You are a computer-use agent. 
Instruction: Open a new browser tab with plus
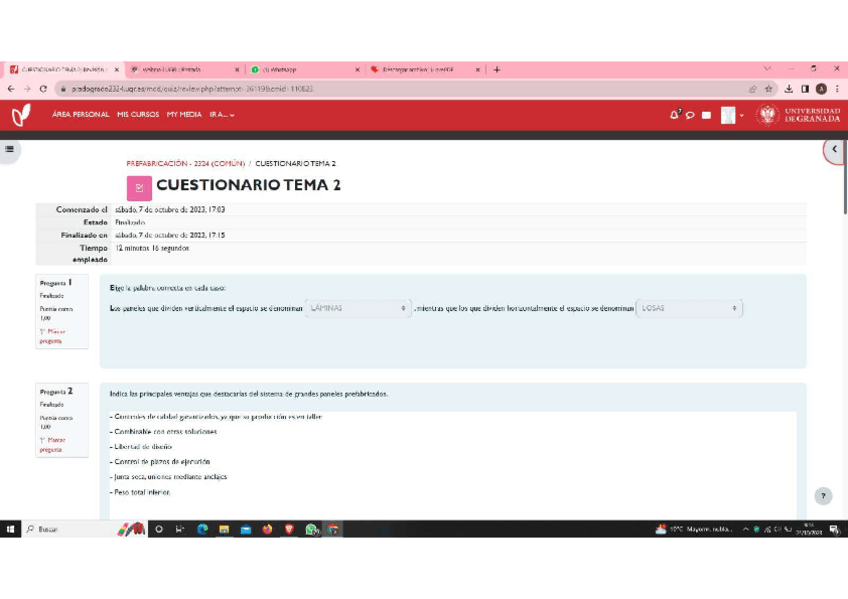point(496,69)
